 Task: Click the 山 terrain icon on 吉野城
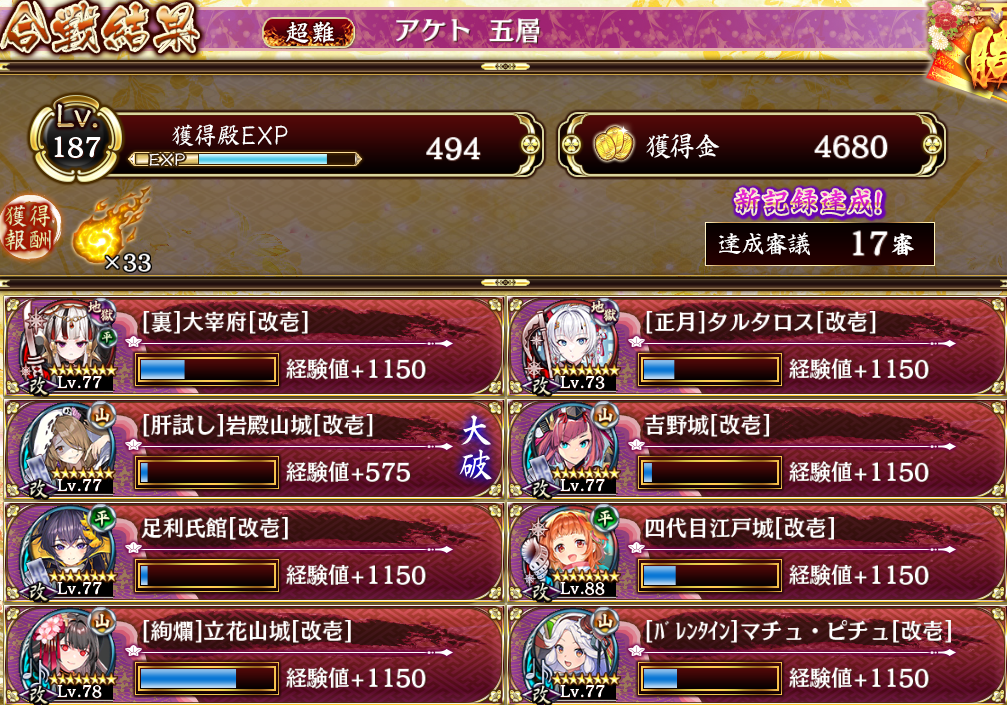click(604, 417)
